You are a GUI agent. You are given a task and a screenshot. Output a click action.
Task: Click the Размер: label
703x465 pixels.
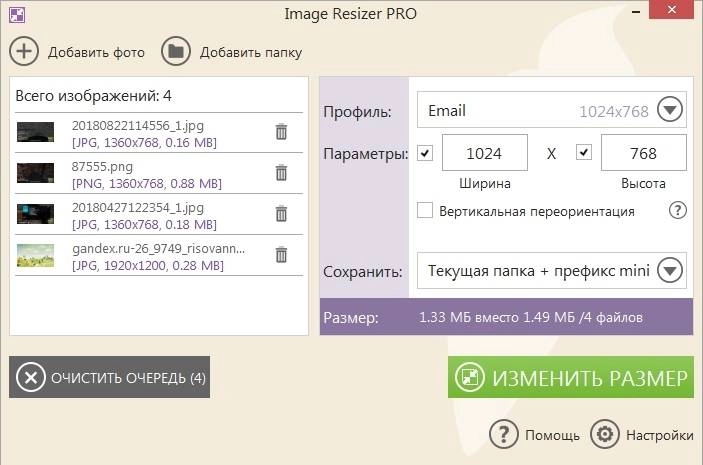(x=351, y=318)
